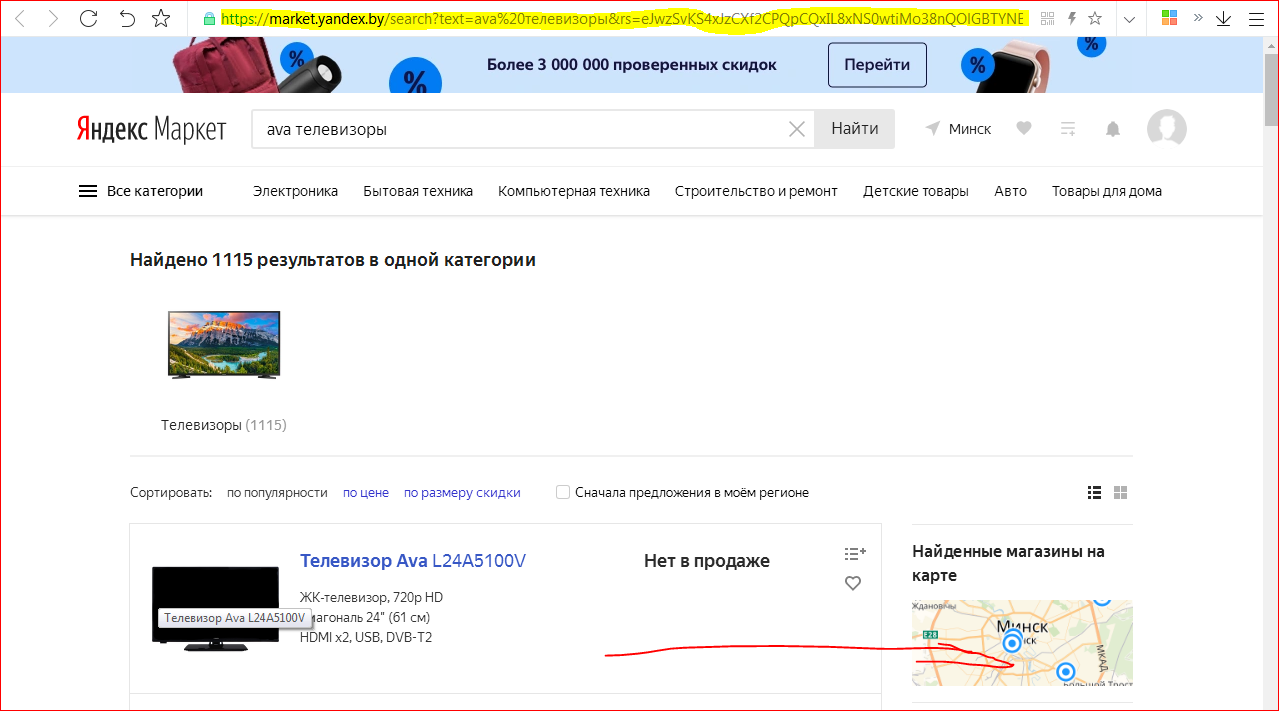Open the Электроника category
Image resolution: width=1279 pixels, height=711 pixels.
click(x=295, y=191)
